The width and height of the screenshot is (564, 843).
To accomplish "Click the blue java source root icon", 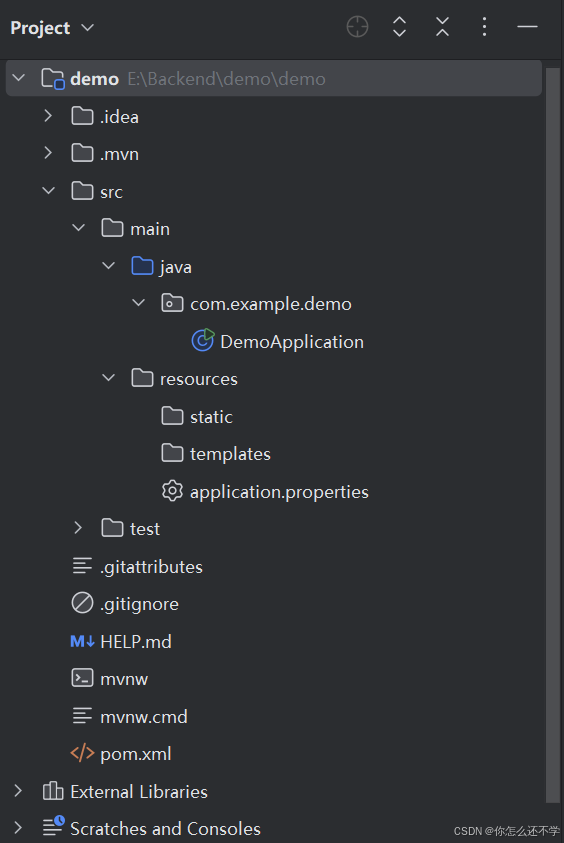I will click(142, 266).
